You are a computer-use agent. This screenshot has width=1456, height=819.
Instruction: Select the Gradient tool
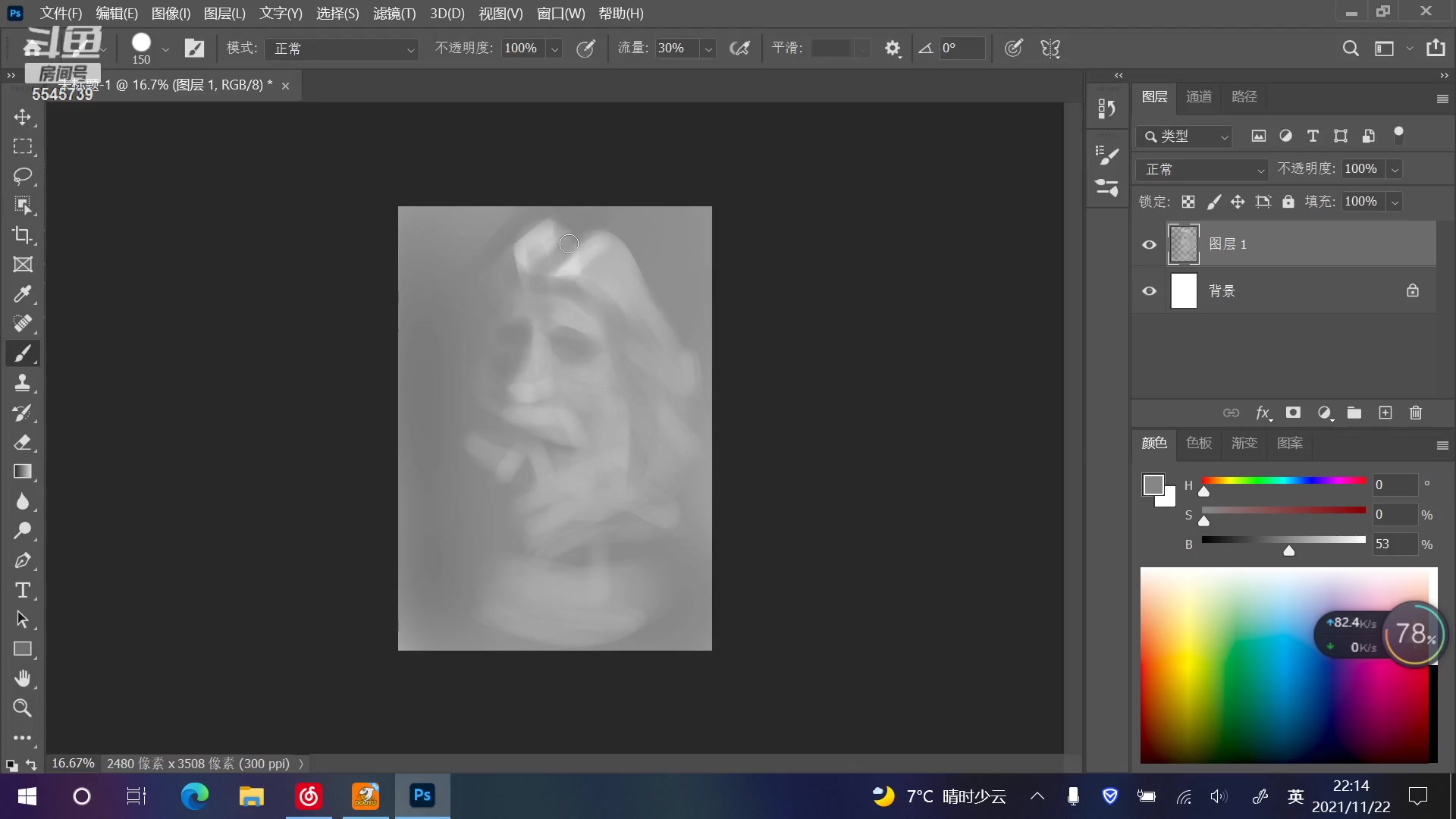pos(23,472)
